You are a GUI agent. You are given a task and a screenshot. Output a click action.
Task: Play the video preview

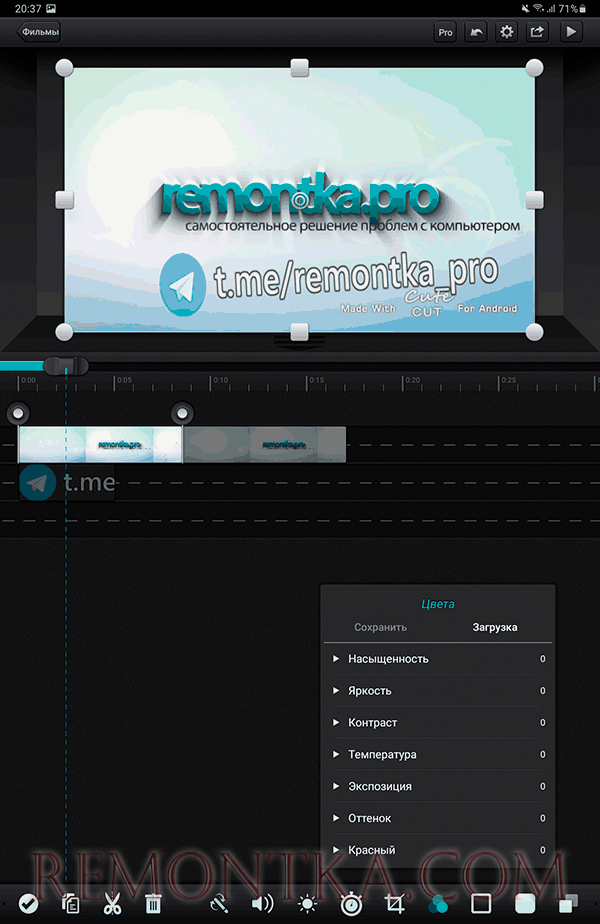coord(571,32)
